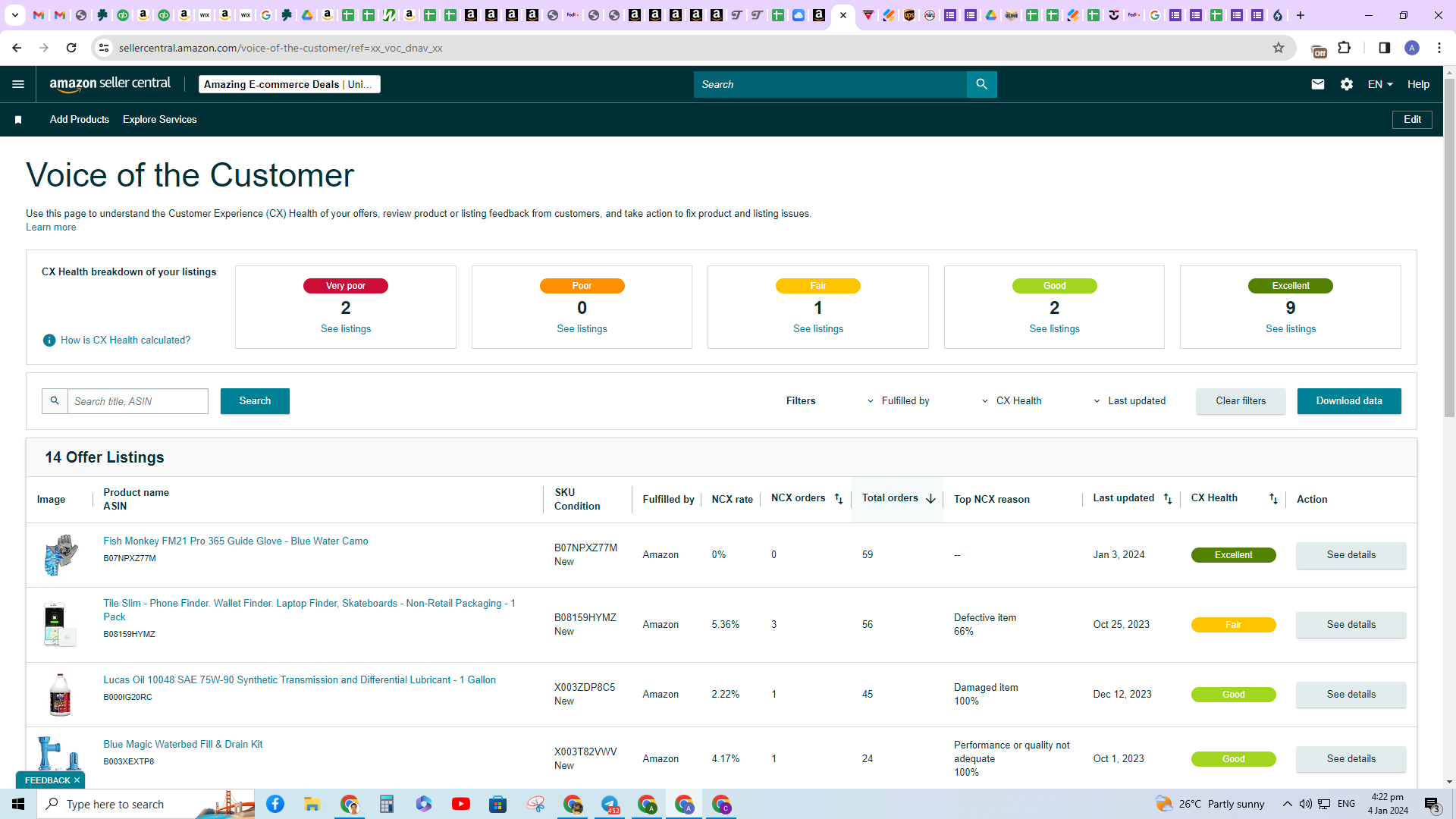Click the Tile Slim product thumbnail

pos(59,625)
